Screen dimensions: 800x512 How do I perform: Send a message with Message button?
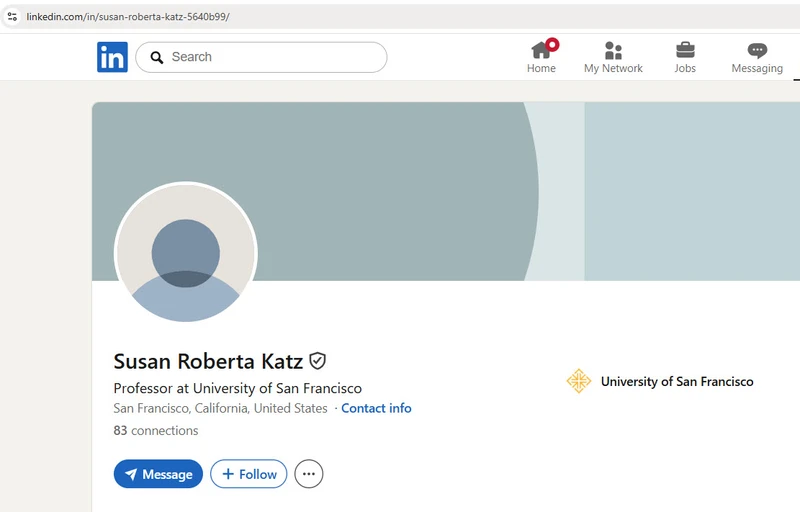click(158, 474)
